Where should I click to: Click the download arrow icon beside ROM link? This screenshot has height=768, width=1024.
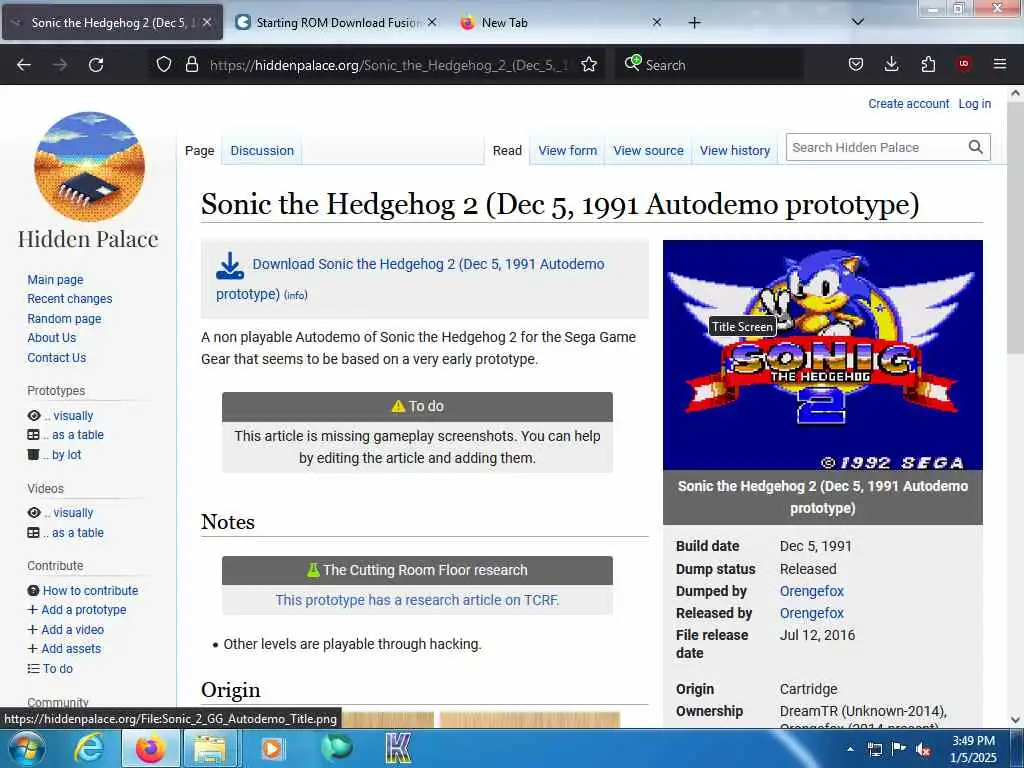230,266
